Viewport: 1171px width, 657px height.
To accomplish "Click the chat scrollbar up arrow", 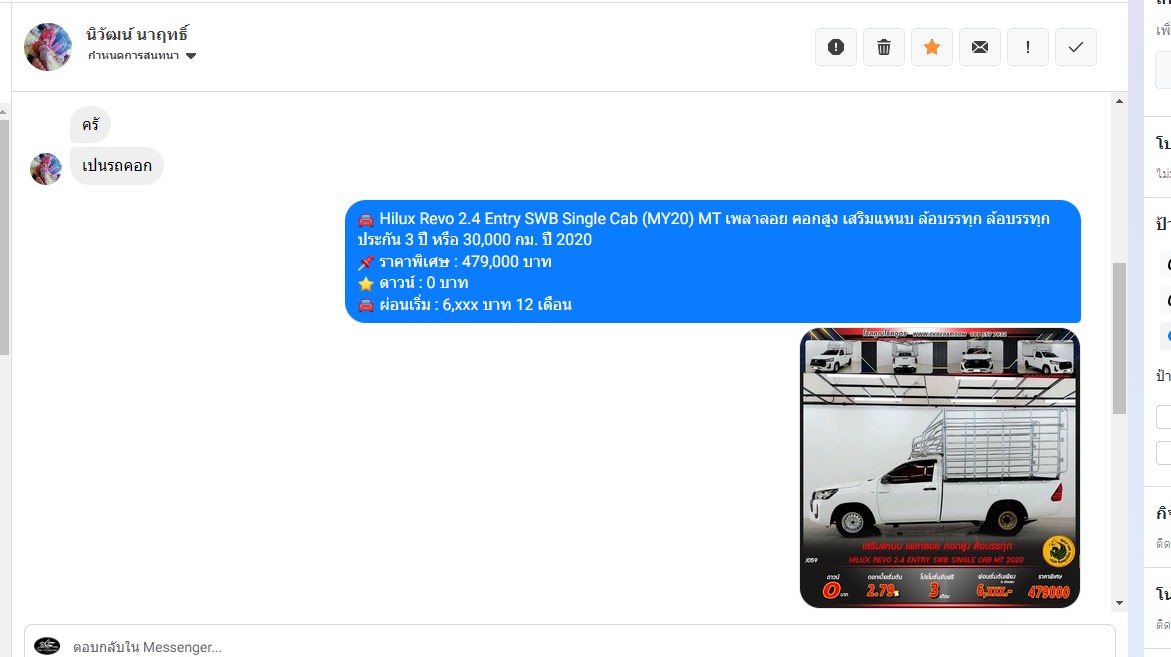I will pos(1119,101).
